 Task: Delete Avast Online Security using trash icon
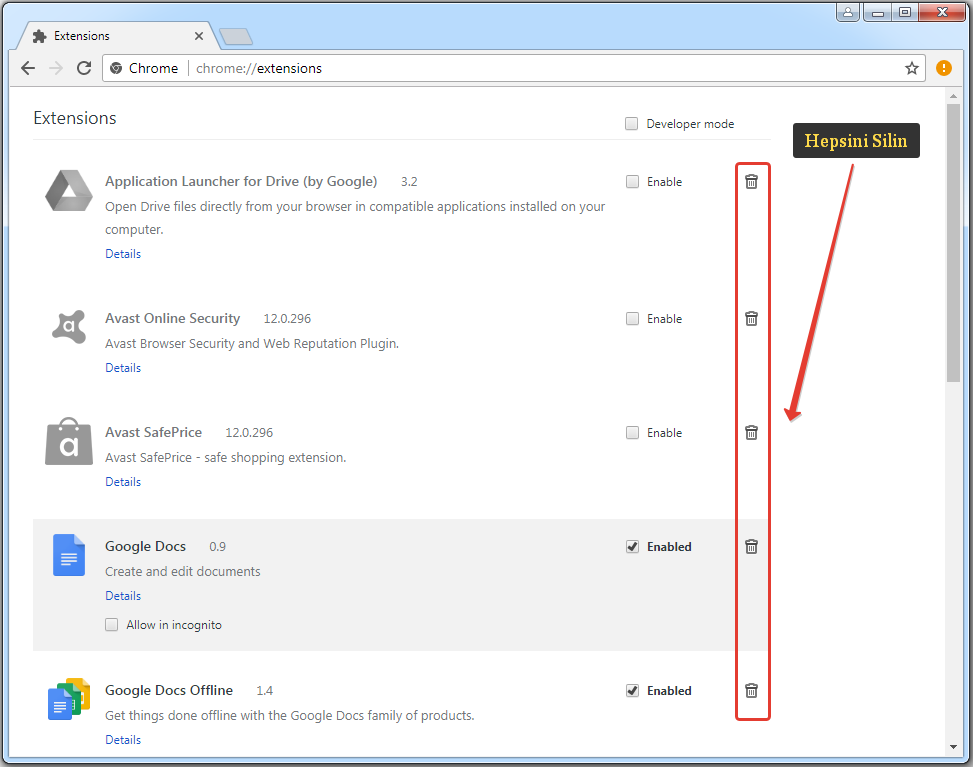(751, 318)
